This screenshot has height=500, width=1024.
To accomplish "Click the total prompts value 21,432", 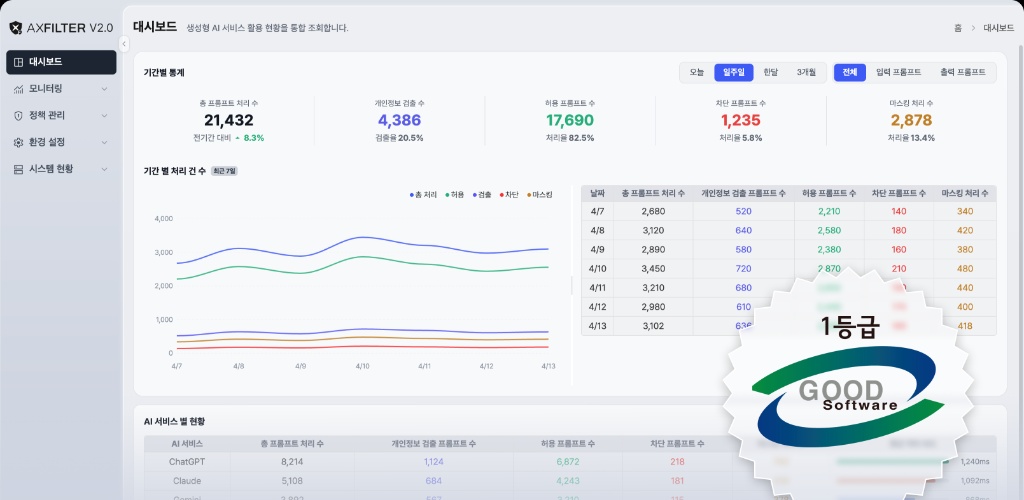I will (x=229, y=120).
